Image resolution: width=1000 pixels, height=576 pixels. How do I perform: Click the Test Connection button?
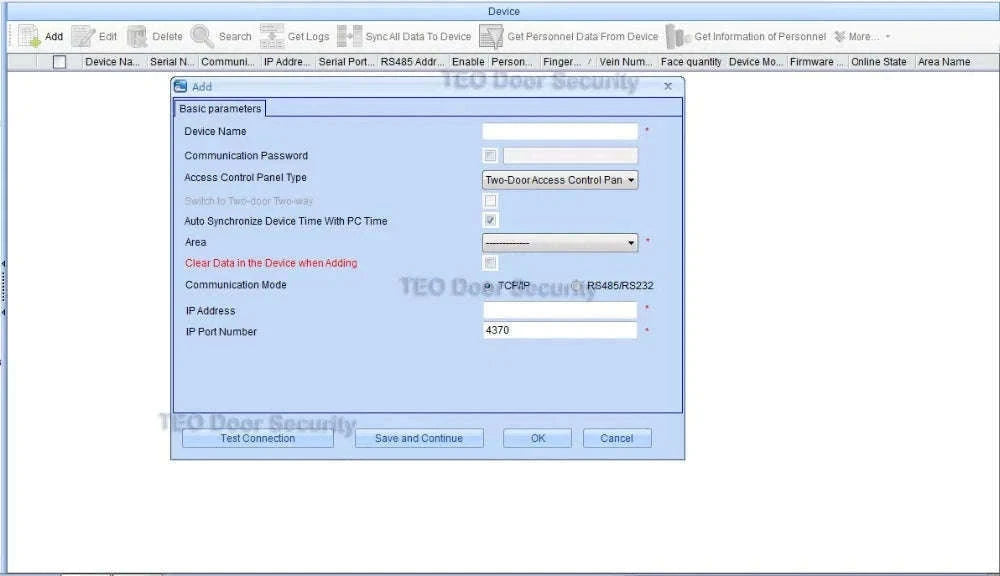[258, 438]
